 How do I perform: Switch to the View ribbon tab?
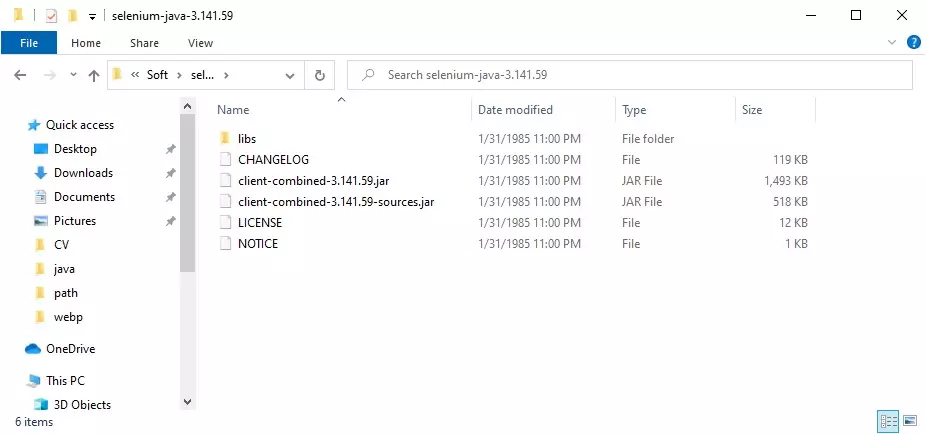click(200, 43)
